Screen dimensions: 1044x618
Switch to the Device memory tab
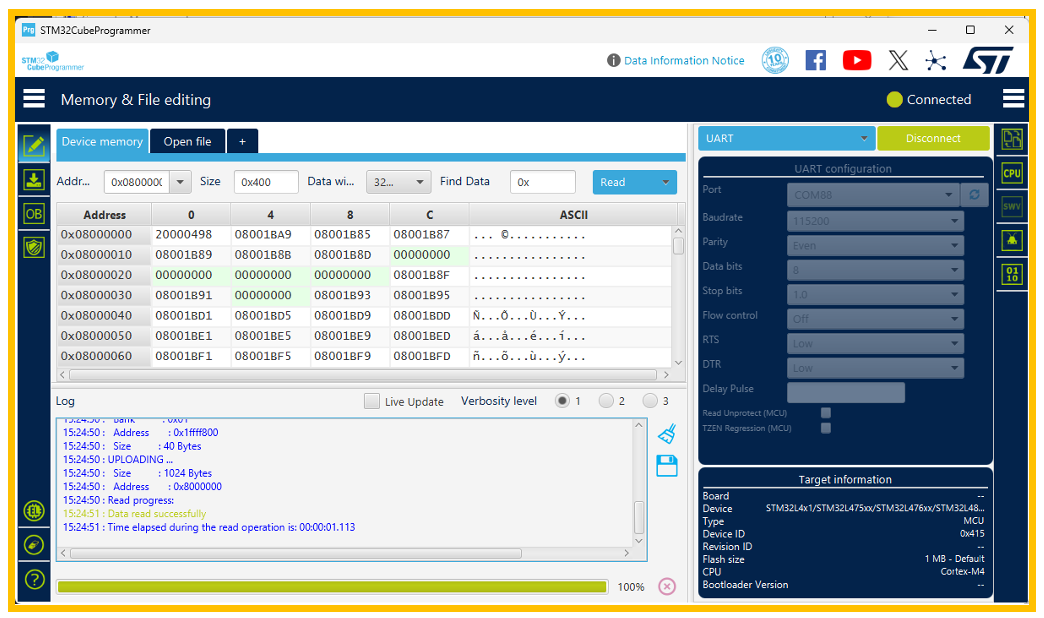pyautogui.click(x=102, y=141)
